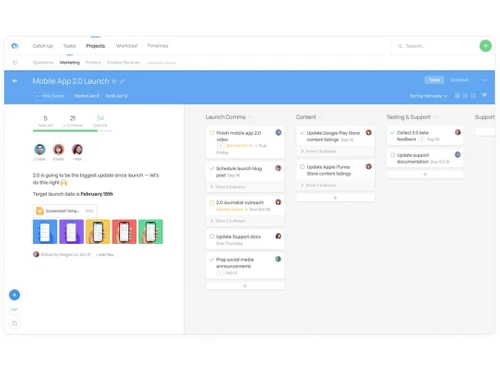500x375 pixels.
Task: Open the blue phone screenshot thumbnail
Action: (45, 232)
